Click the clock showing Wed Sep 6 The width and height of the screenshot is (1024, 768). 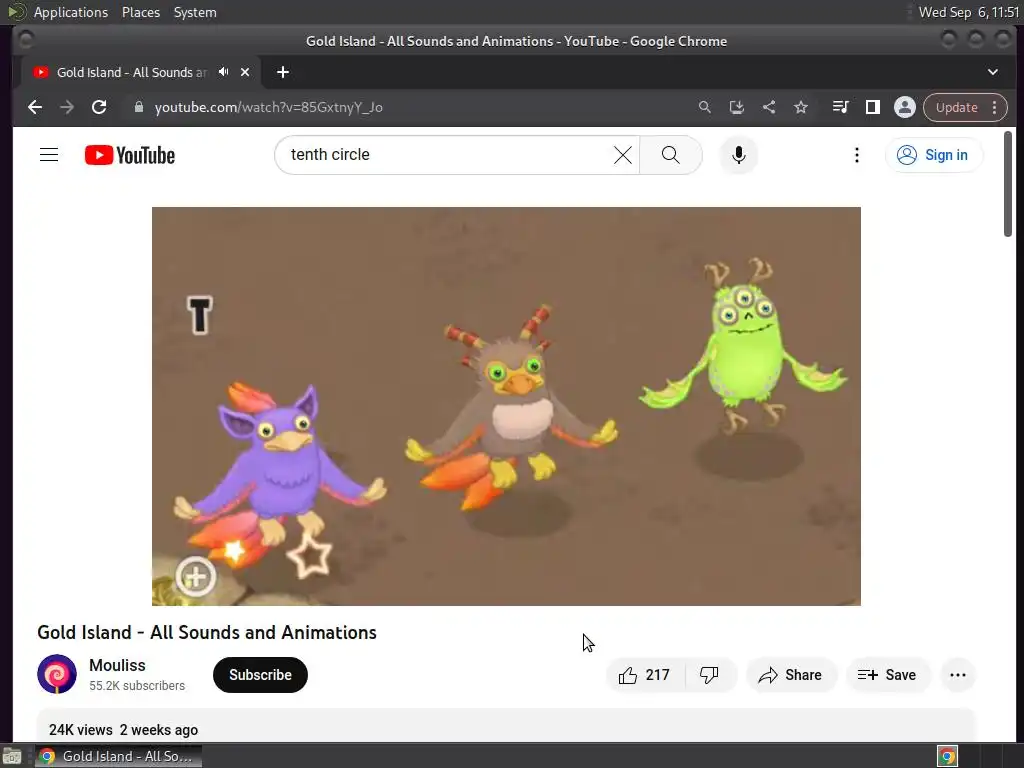click(x=968, y=12)
